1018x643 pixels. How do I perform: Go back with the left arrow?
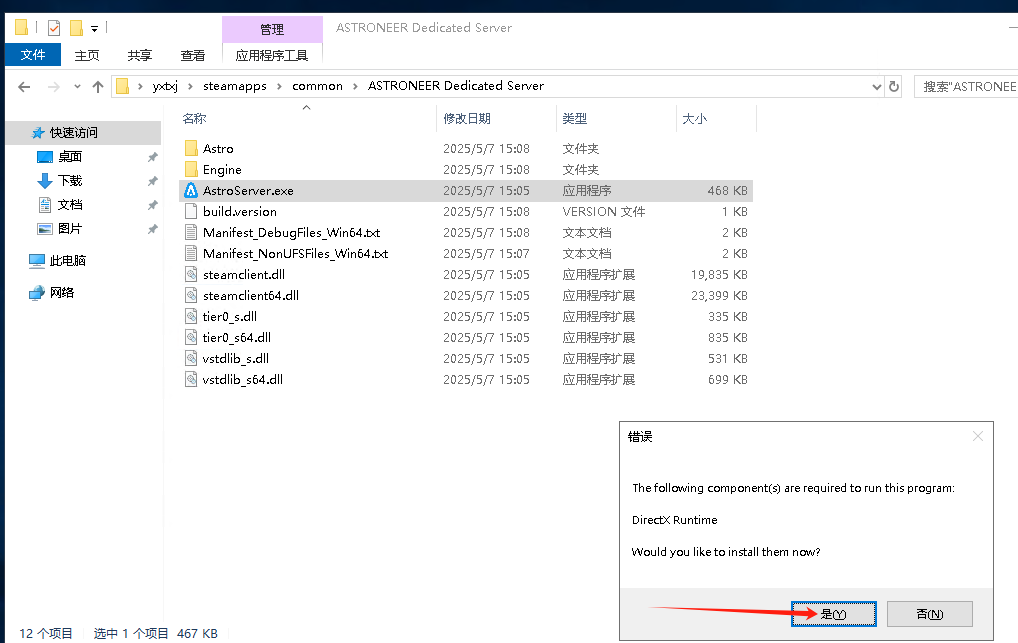tap(24, 86)
